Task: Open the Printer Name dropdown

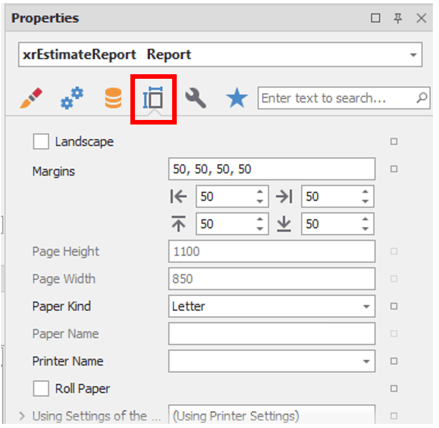Action: tap(366, 361)
